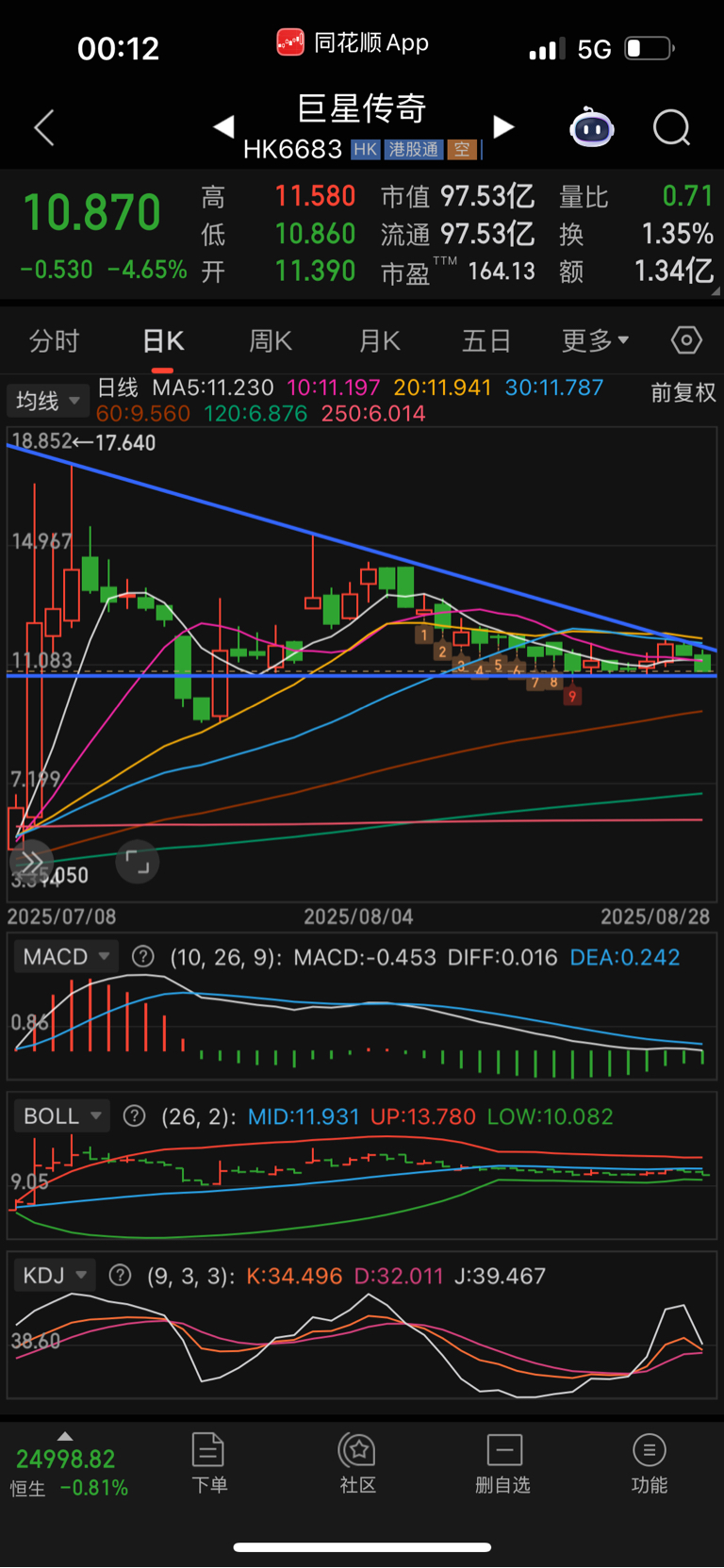
Task: Tap MA5:11.230 value
Action: pos(213,388)
